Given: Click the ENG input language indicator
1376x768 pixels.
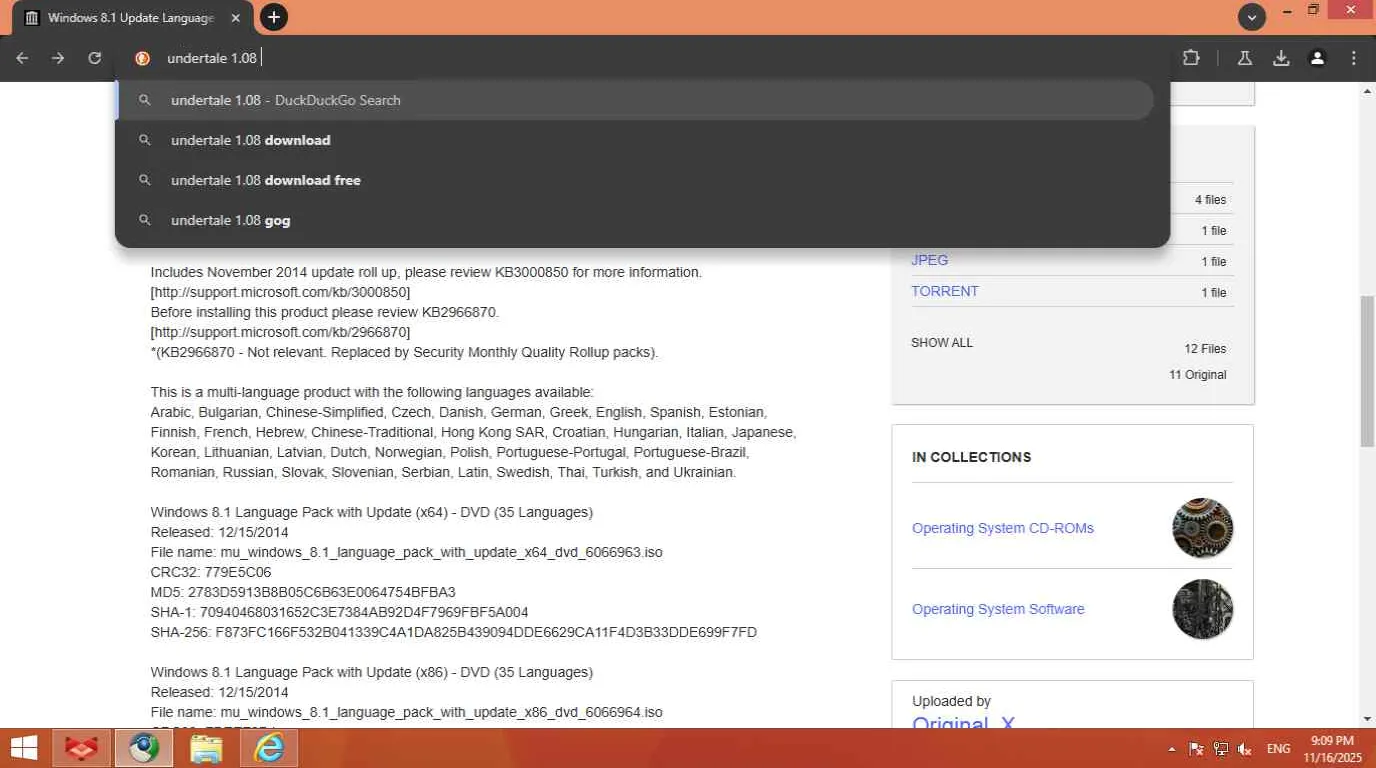Looking at the screenshot, I should pos(1278,748).
